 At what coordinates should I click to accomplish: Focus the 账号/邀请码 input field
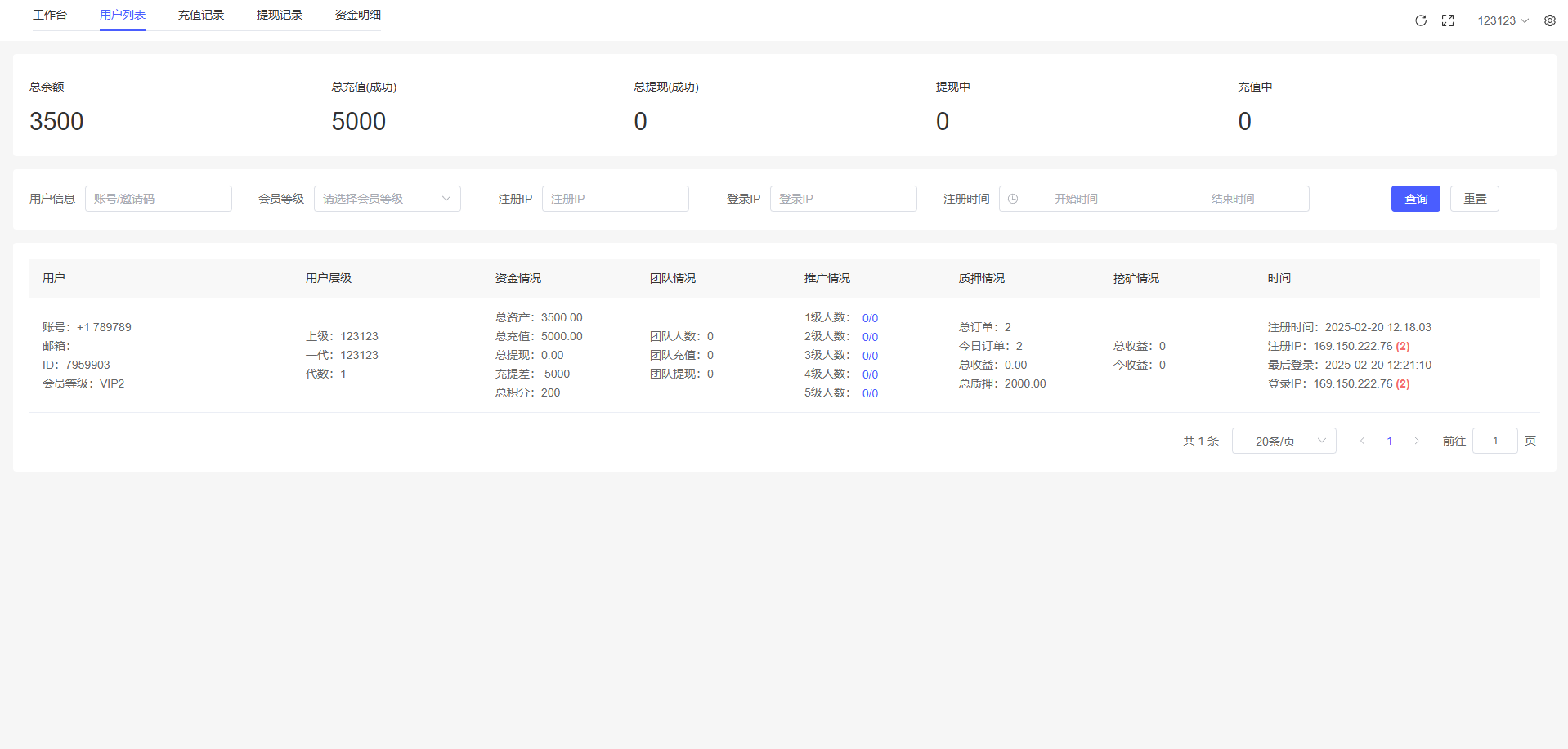[x=159, y=199]
